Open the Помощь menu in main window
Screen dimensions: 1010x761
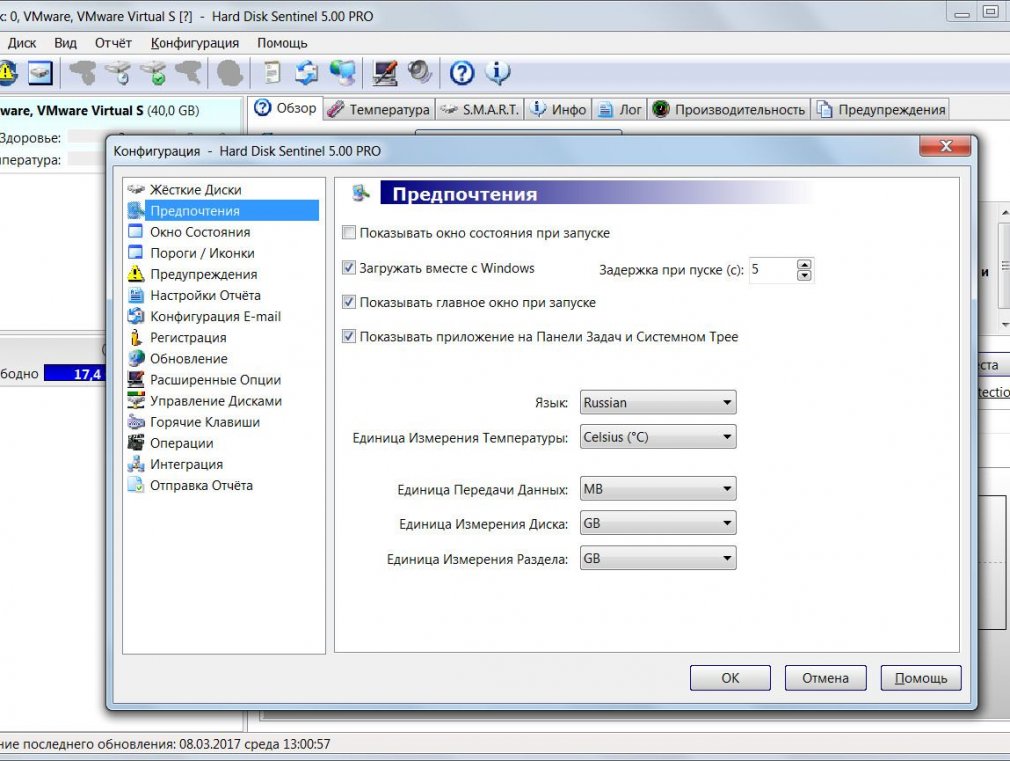pos(282,43)
